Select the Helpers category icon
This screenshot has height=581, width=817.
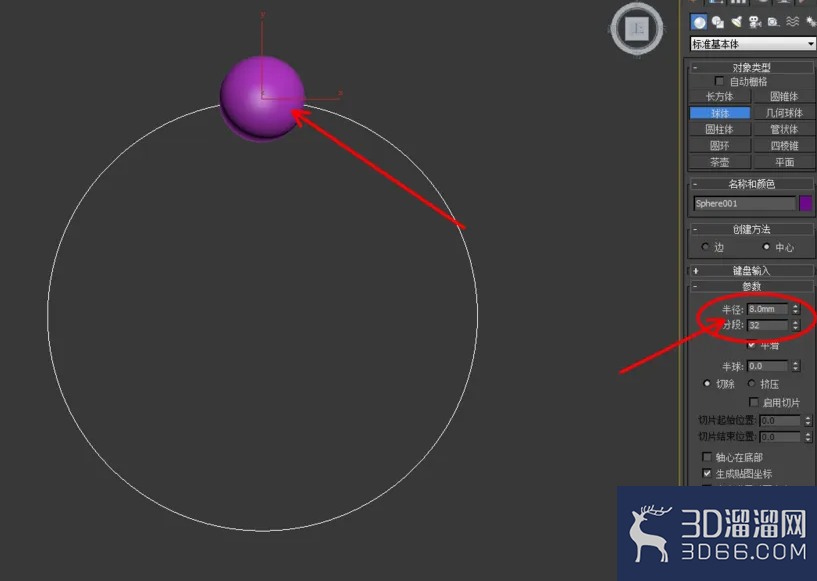773,22
